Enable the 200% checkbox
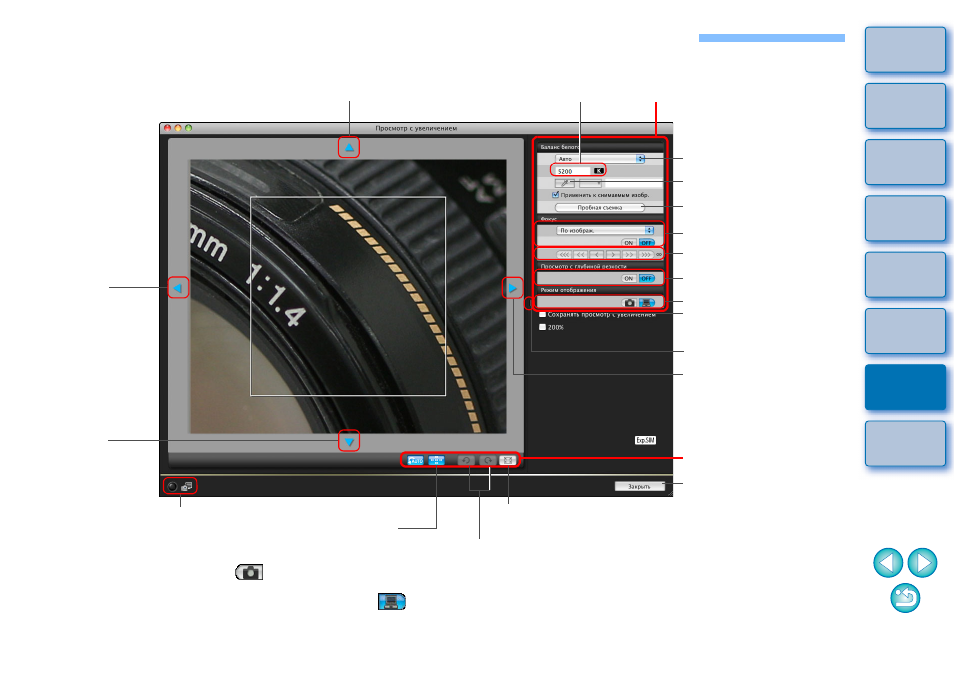This screenshot has width=954, height=674. coord(543,327)
